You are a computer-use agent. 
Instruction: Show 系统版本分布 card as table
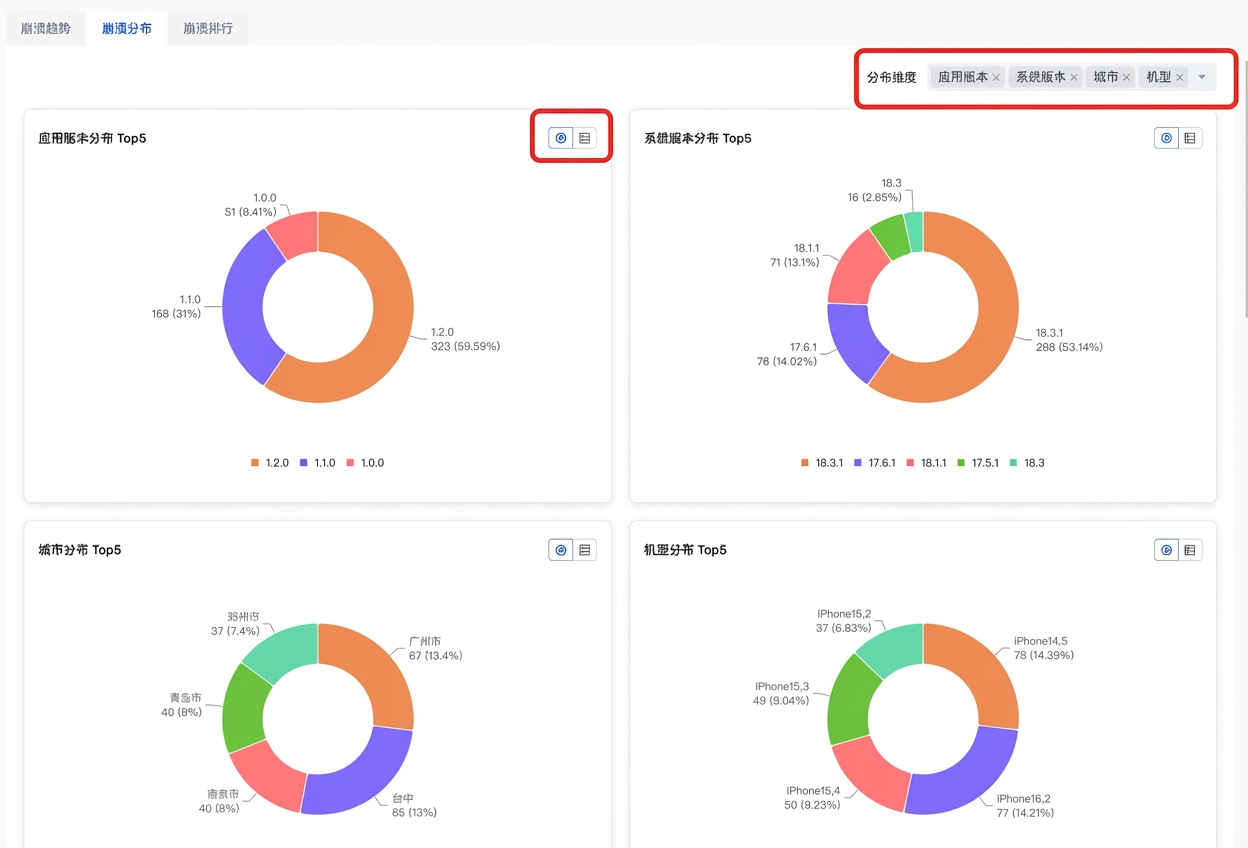click(x=1190, y=138)
